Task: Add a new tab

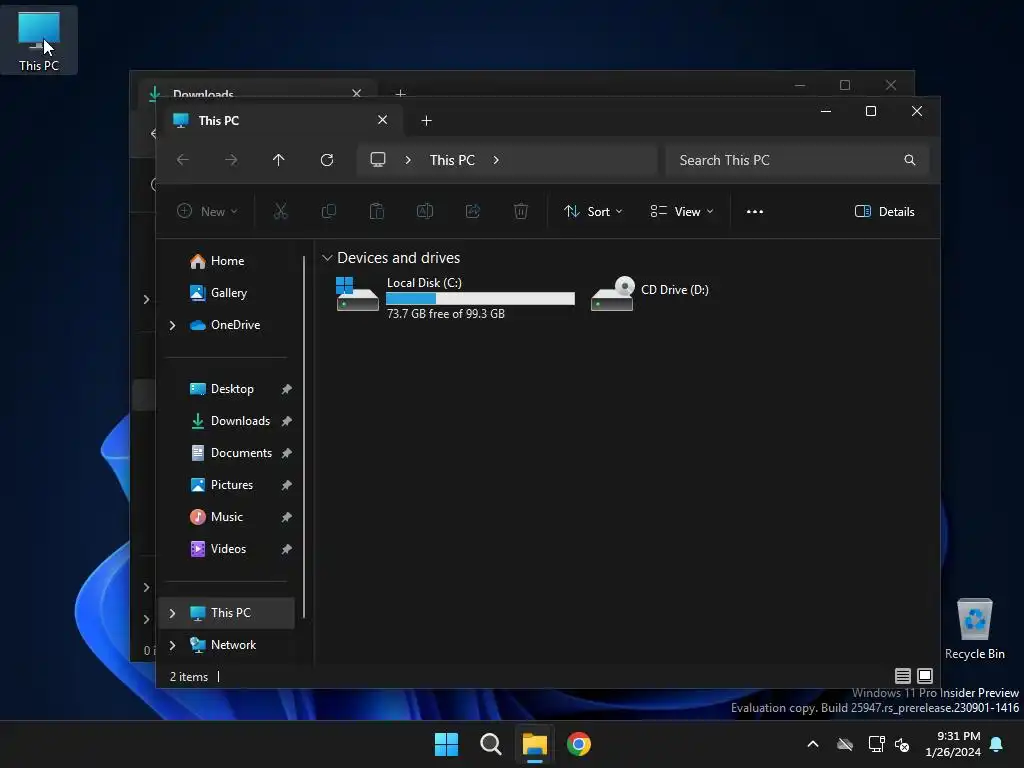Action: (426, 121)
